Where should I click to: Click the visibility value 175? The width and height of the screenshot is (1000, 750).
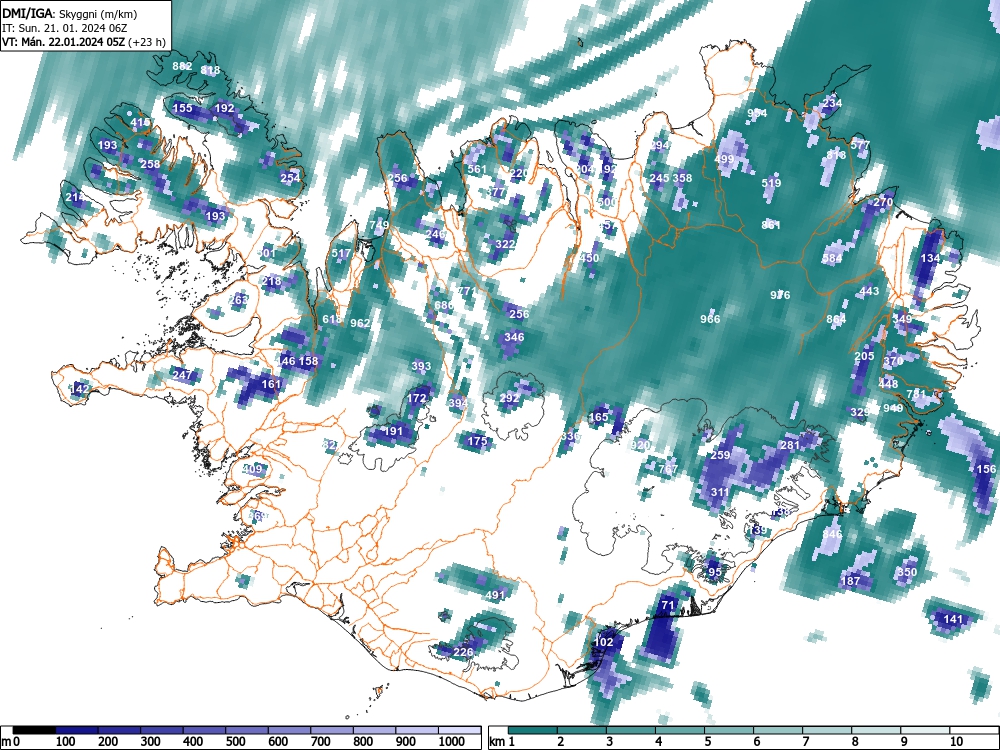[477, 441]
